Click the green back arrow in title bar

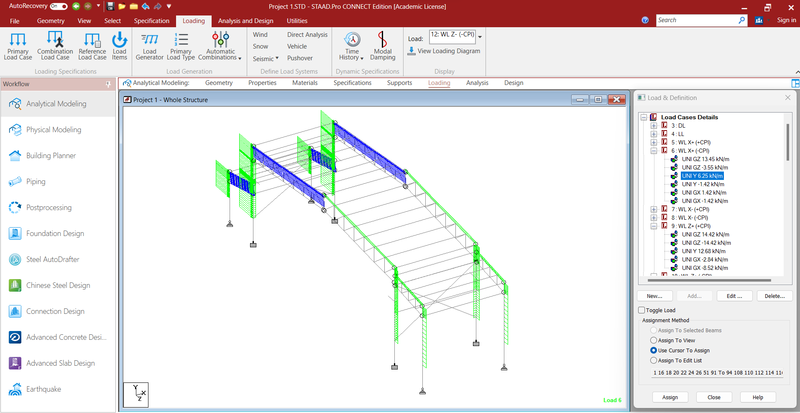(76, 7)
